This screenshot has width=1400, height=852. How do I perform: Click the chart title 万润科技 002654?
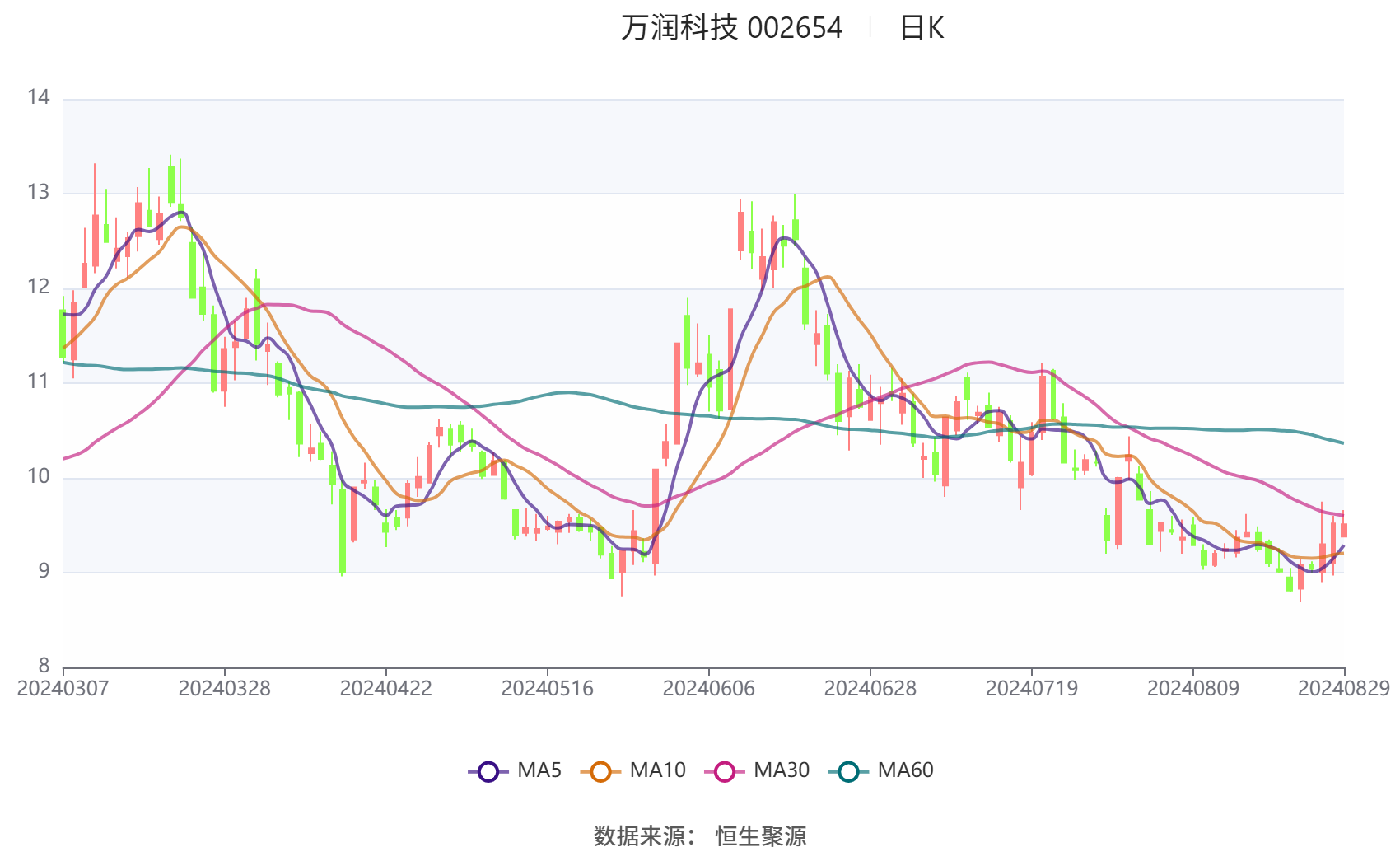pos(731,28)
